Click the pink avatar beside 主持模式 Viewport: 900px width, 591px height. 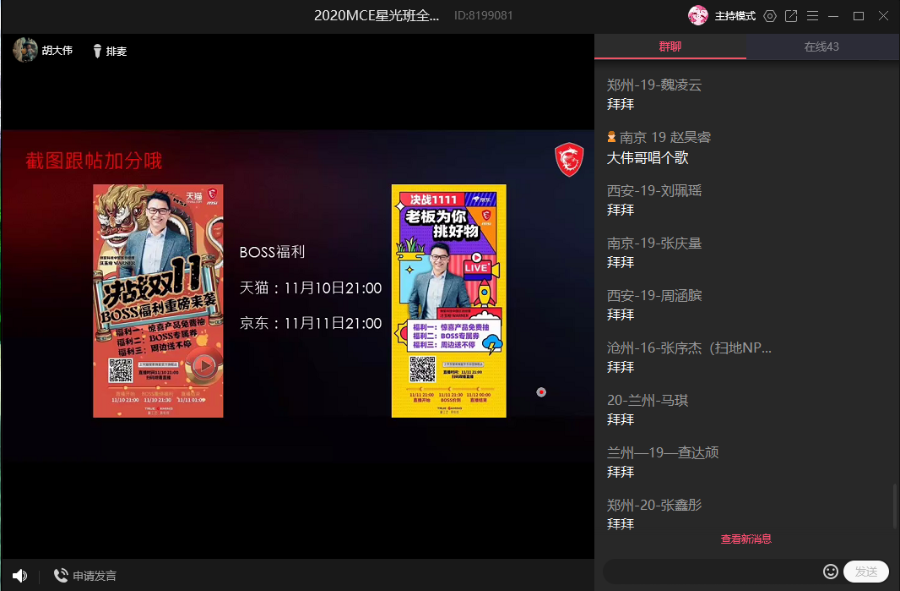coord(698,15)
